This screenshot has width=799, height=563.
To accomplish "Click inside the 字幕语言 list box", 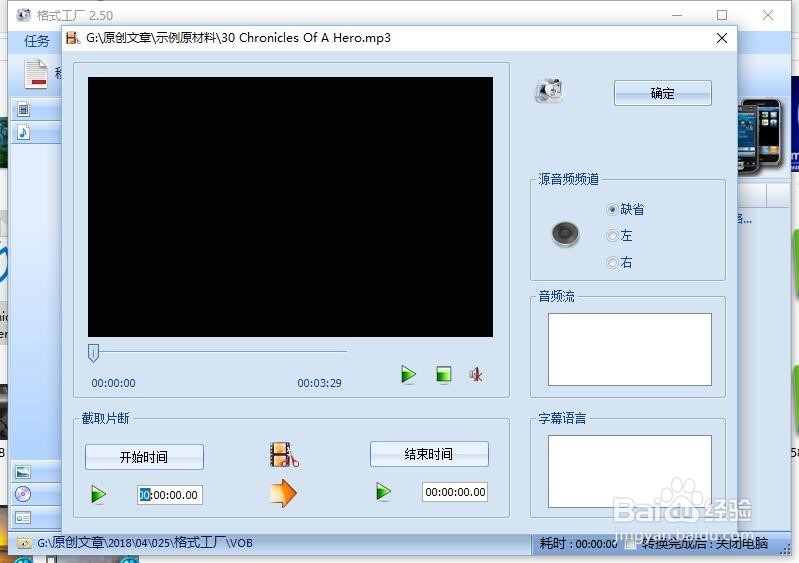I will tap(629, 471).
